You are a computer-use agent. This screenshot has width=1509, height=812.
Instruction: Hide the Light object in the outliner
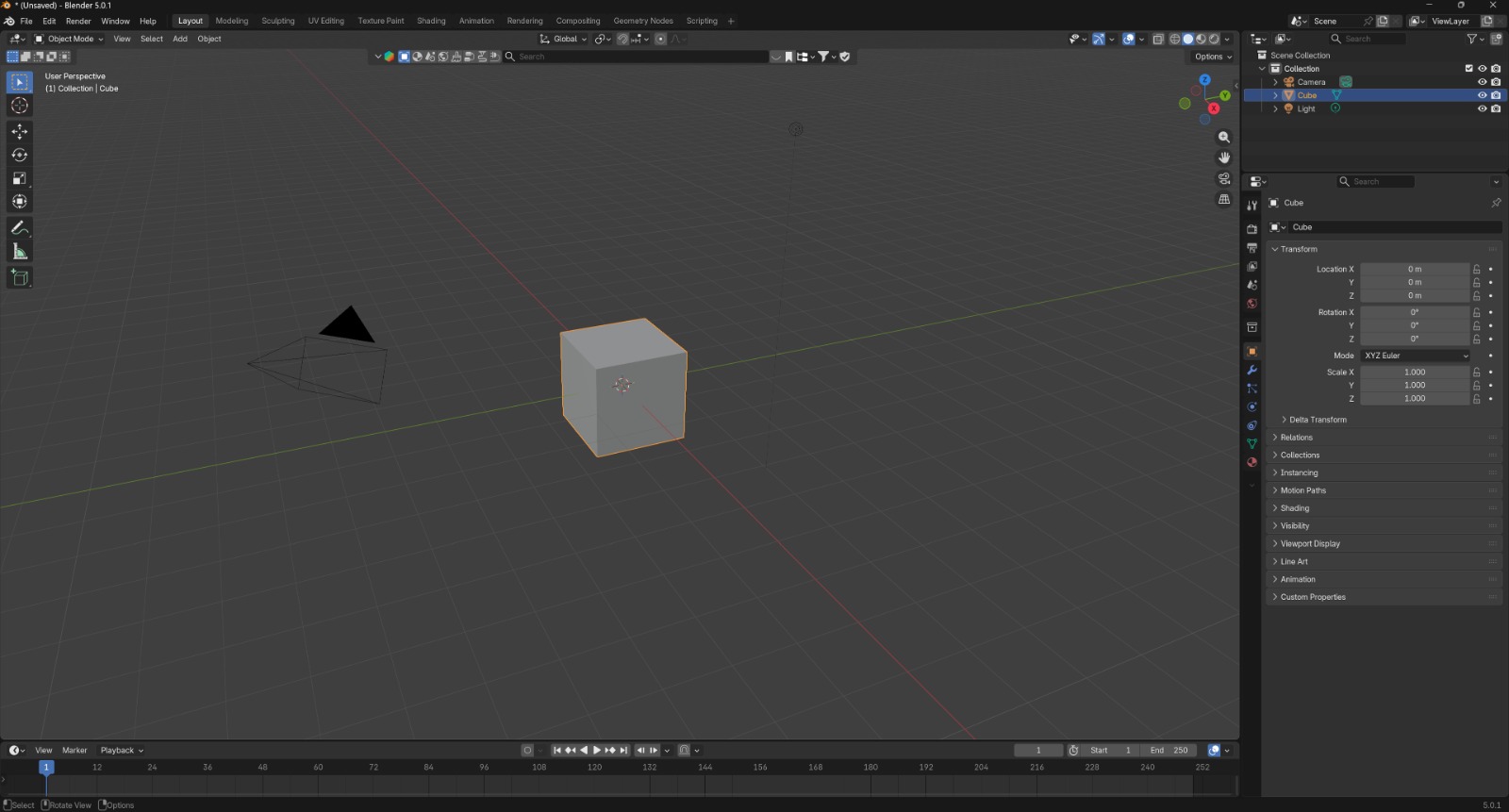pyautogui.click(x=1482, y=108)
